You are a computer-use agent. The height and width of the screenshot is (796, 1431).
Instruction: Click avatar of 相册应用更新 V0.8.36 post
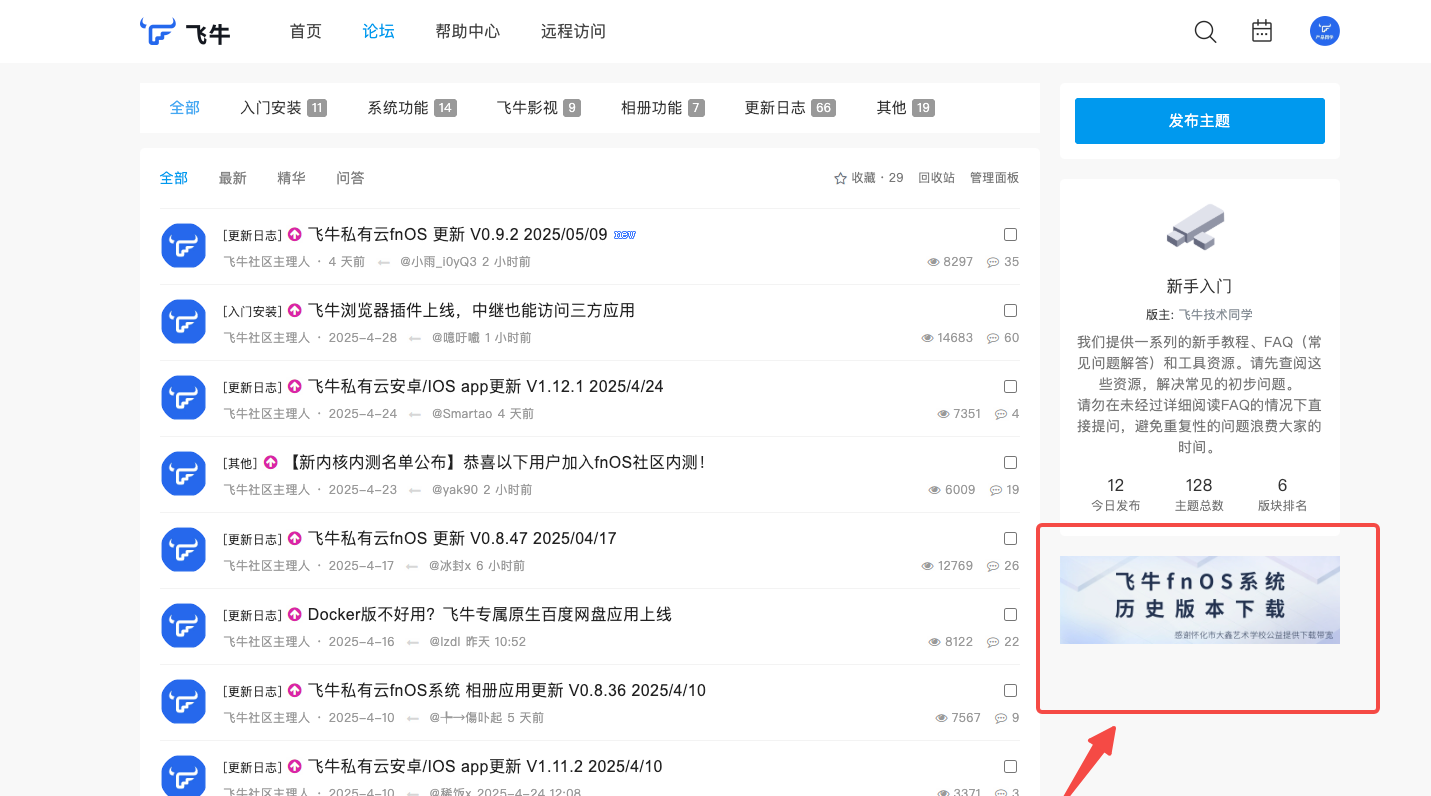183,702
